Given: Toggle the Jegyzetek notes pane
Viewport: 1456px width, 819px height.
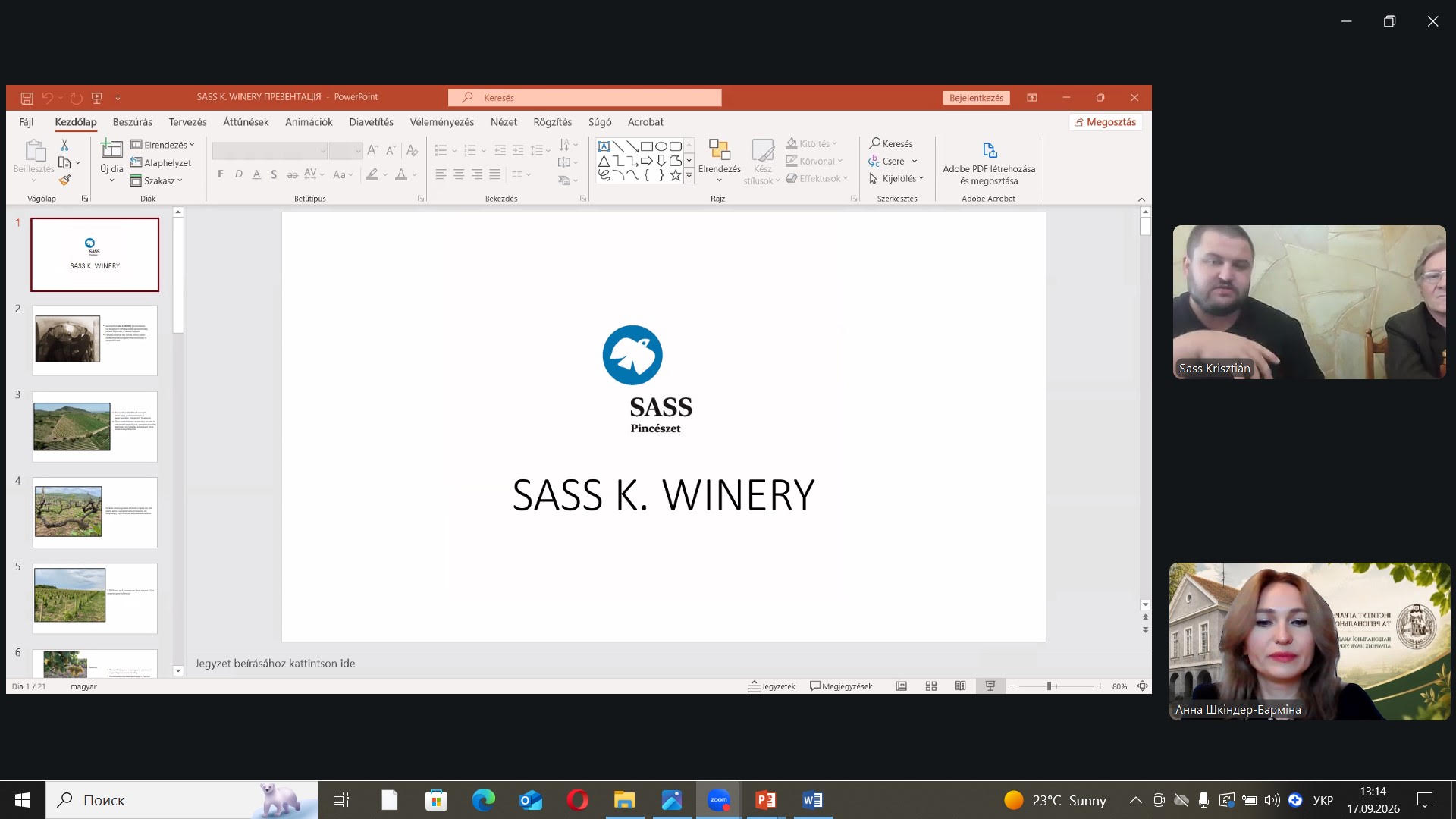Looking at the screenshot, I should click(772, 686).
